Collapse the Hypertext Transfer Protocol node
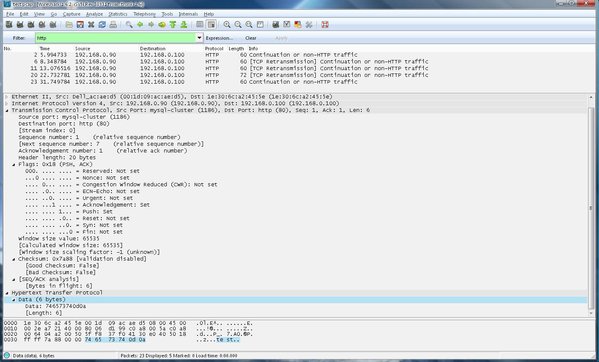 point(7,293)
